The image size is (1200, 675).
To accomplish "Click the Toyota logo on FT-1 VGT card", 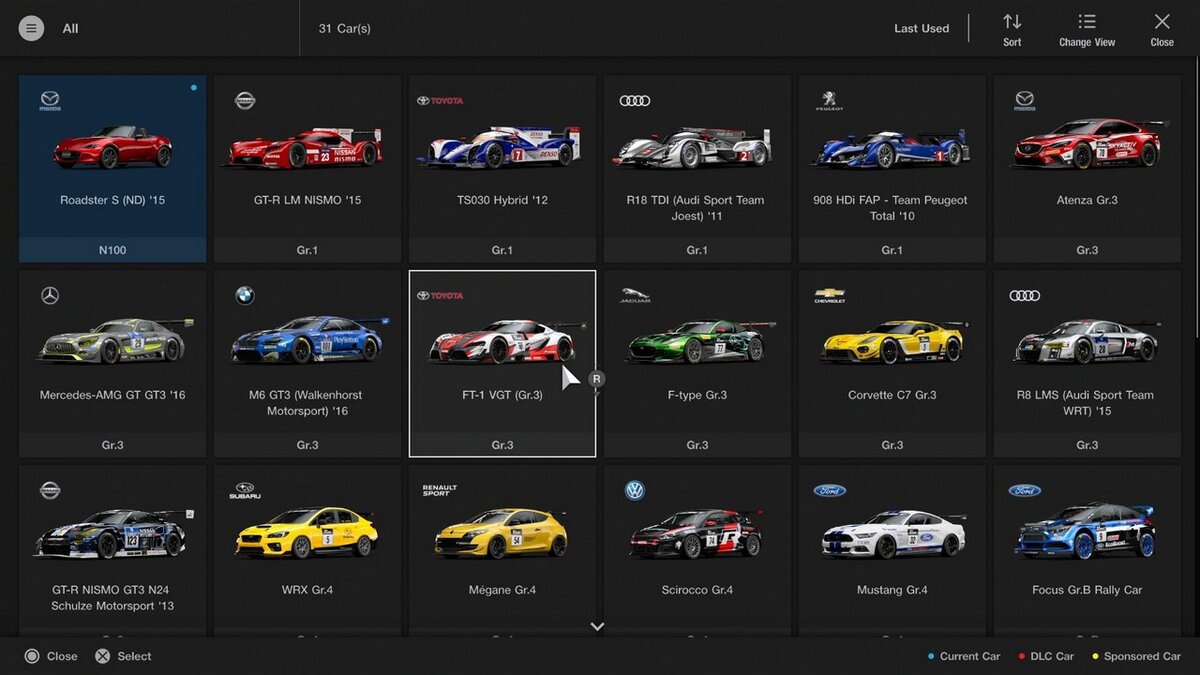I will [440, 295].
